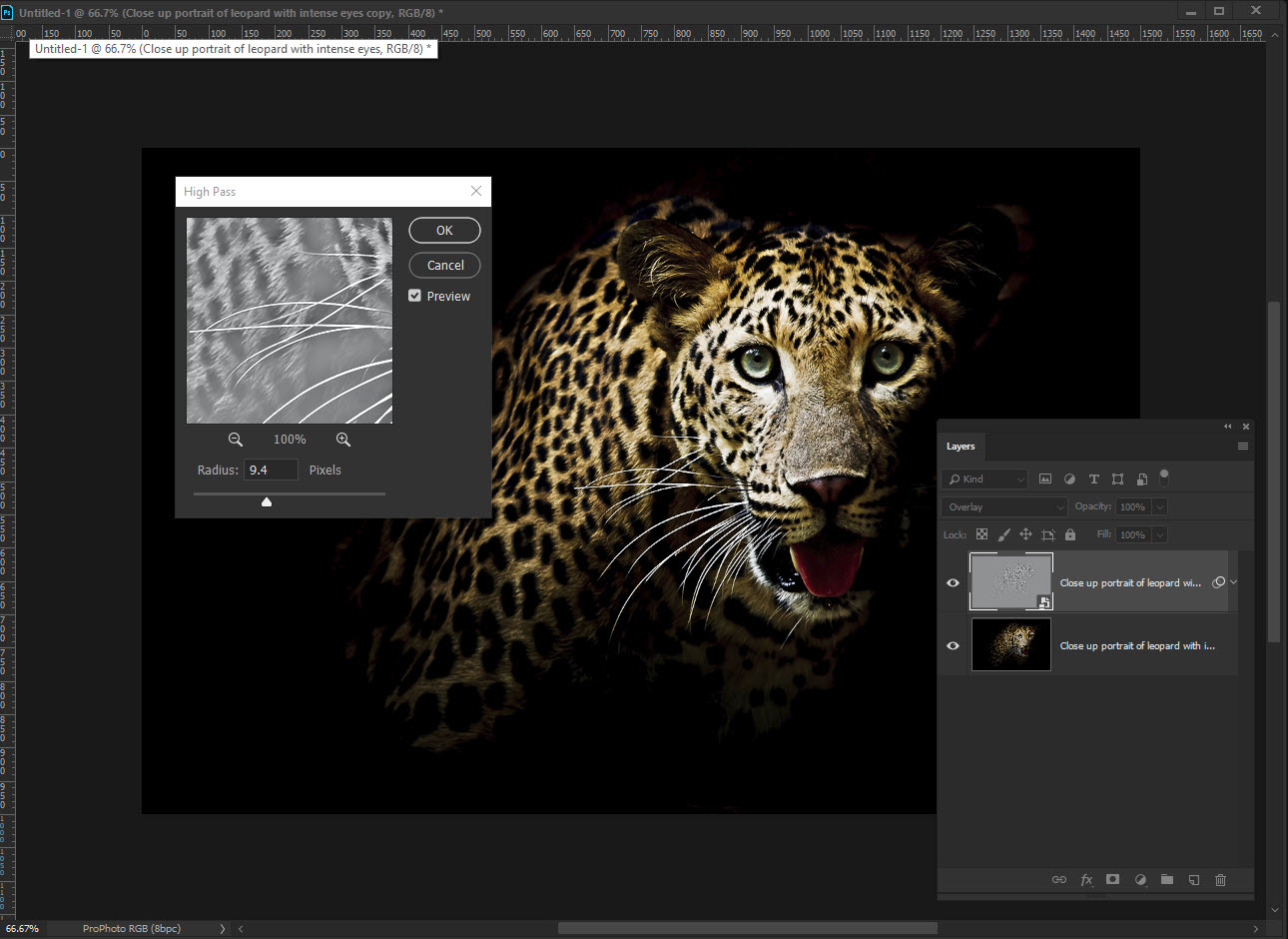
Task: Select top layer name 'Close up portrait of leopard wi...'
Action: point(1130,583)
